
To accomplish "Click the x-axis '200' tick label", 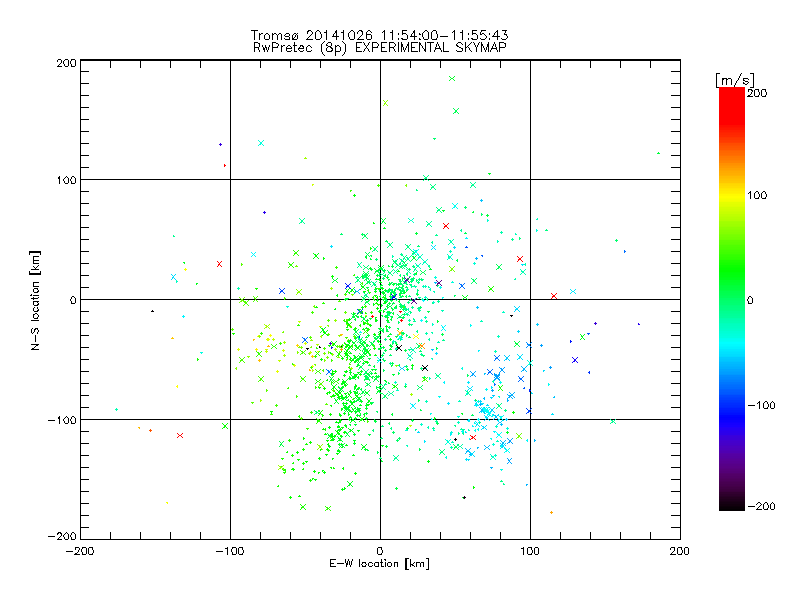I will (x=680, y=551).
